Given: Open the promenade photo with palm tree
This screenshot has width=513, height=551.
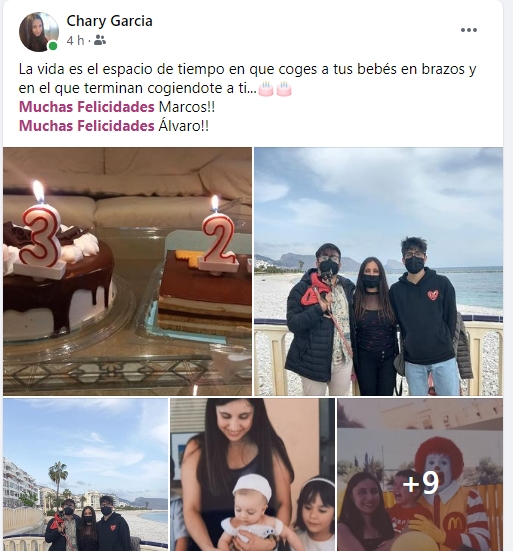Looking at the screenshot, I should (85, 474).
